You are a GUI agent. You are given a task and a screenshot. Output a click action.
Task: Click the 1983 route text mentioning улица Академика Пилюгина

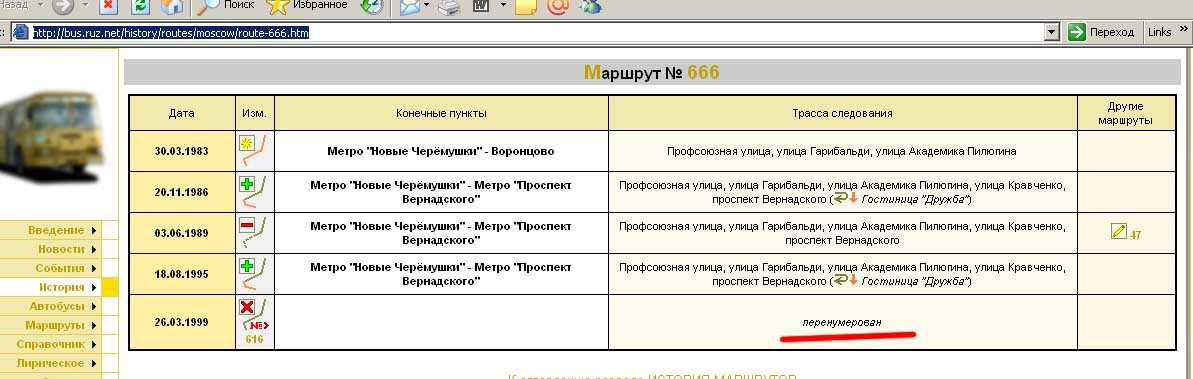tap(842, 151)
